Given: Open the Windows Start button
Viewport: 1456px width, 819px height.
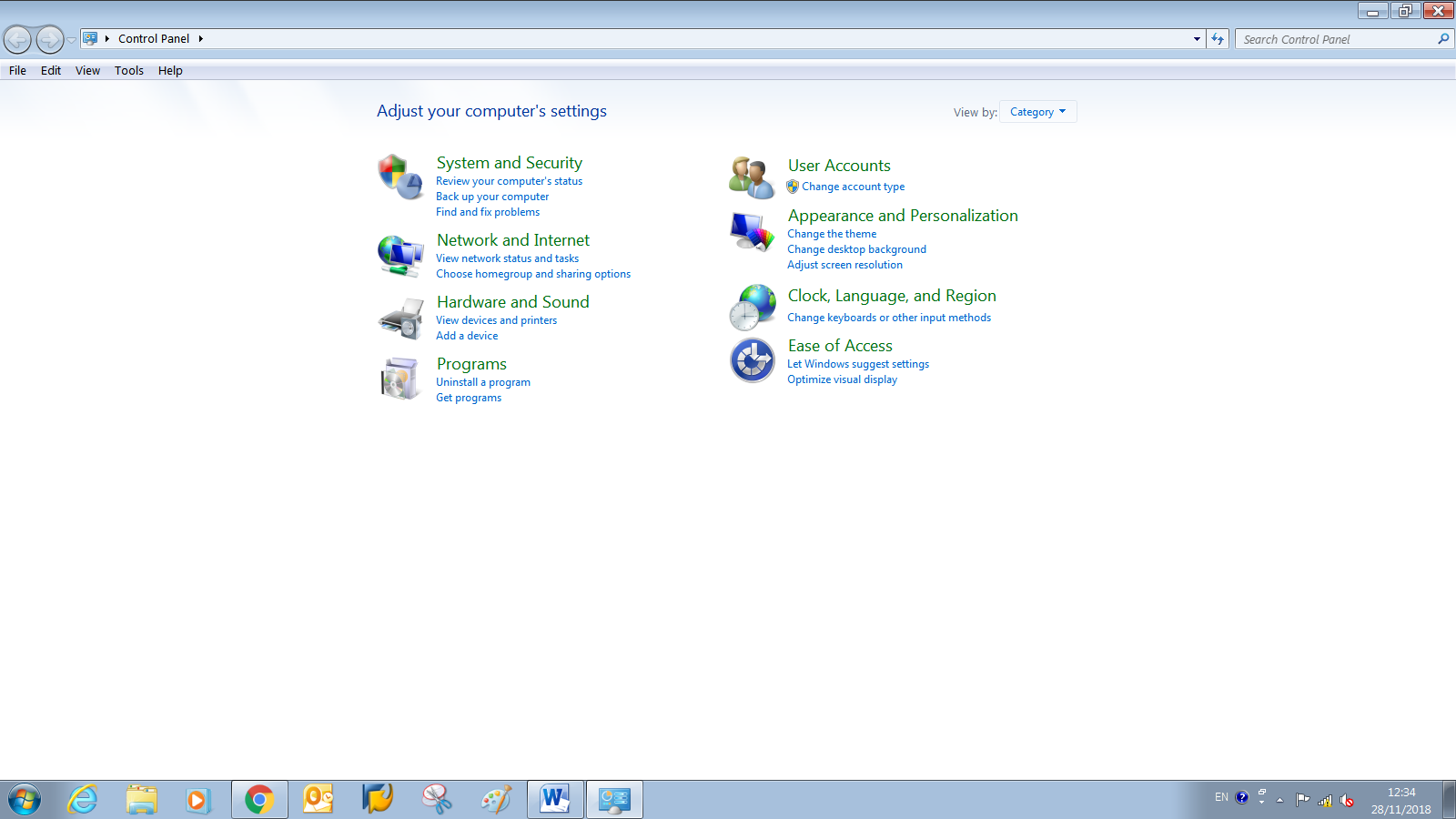Looking at the screenshot, I should (x=25, y=800).
